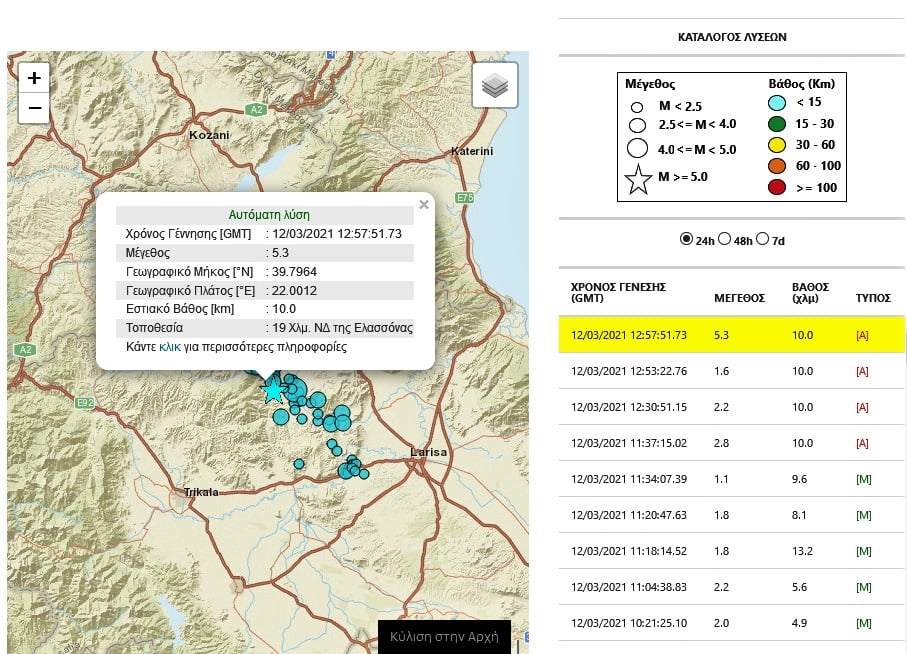Click the 11:37:15.02 magnitude 2.8 event

pos(731,443)
